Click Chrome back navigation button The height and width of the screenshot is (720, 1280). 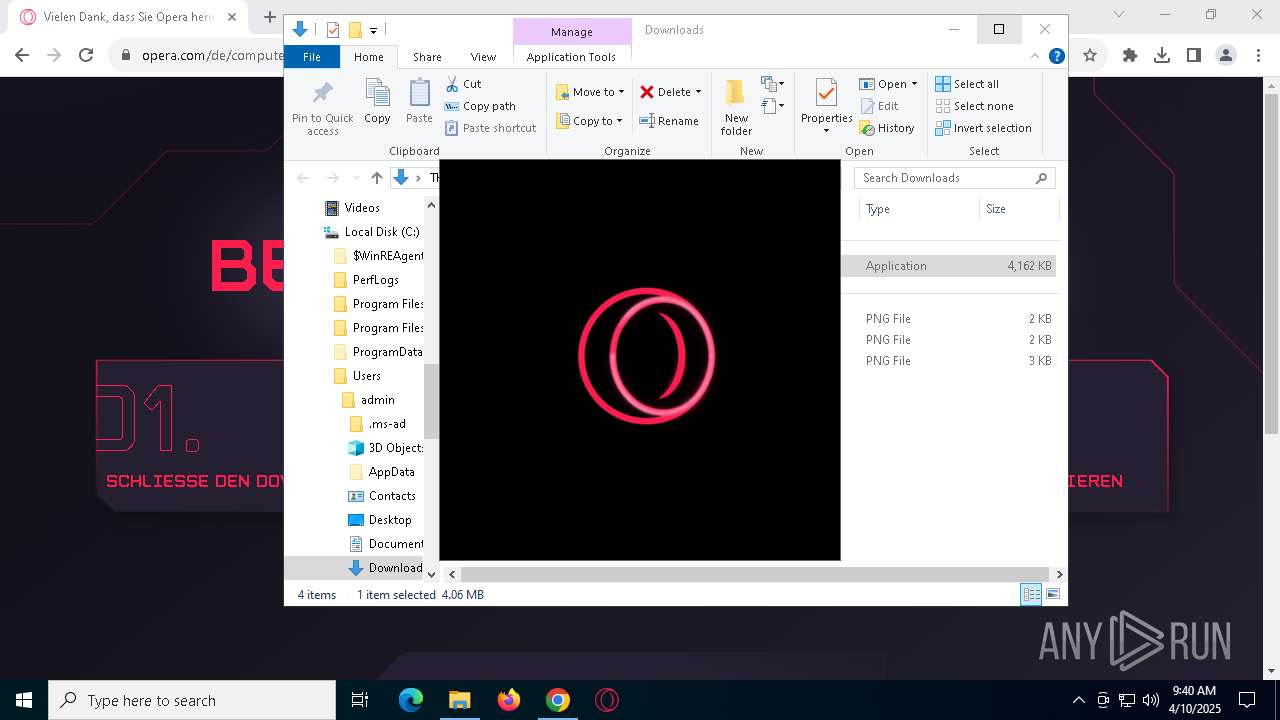click(x=22, y=56)
